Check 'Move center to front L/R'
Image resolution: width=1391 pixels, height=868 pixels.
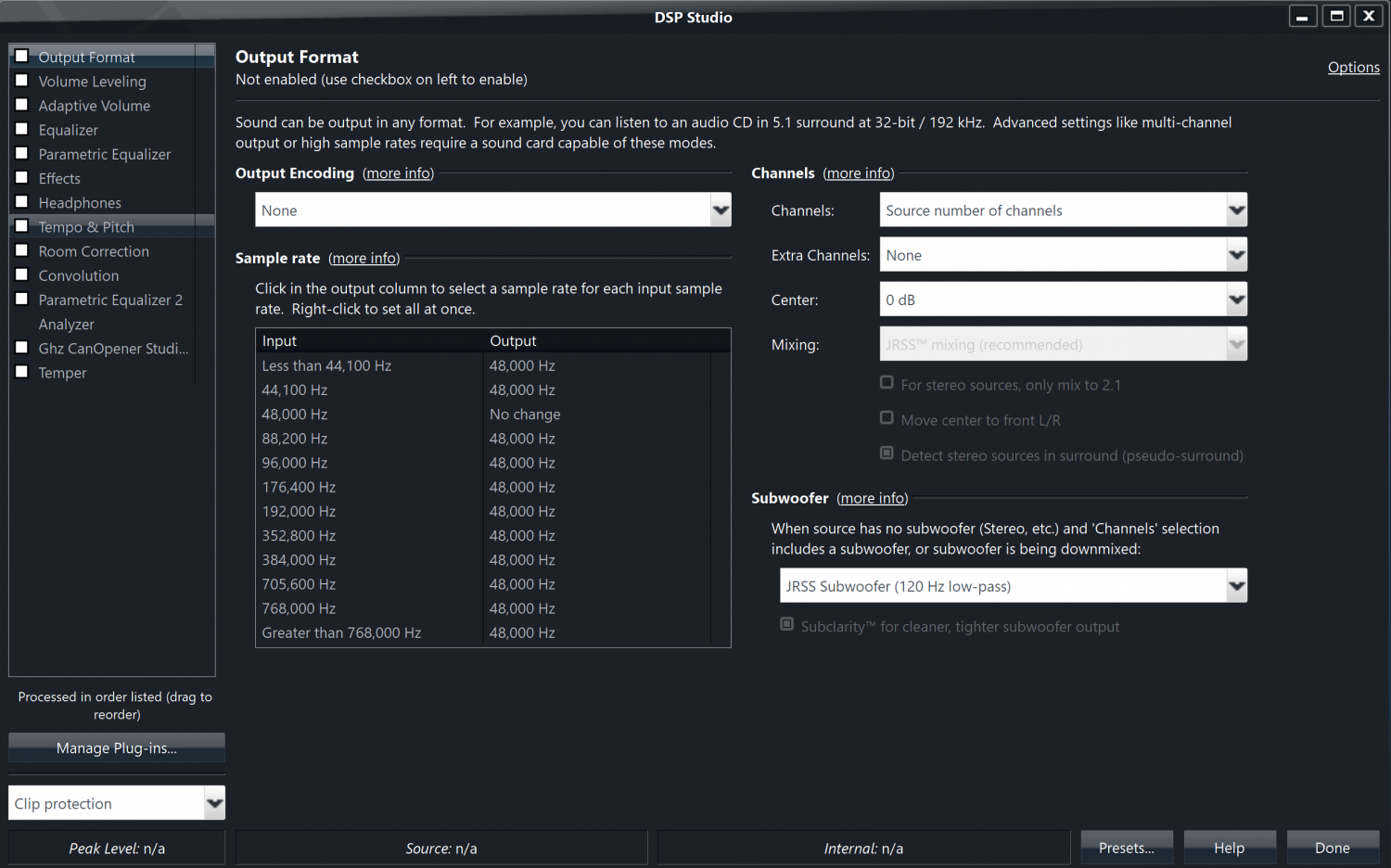[887, 418]
